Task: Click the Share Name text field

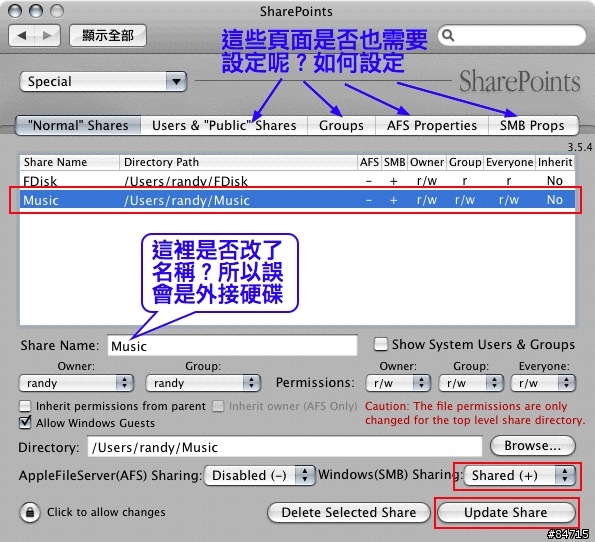Action: click(x=232, y=345)
